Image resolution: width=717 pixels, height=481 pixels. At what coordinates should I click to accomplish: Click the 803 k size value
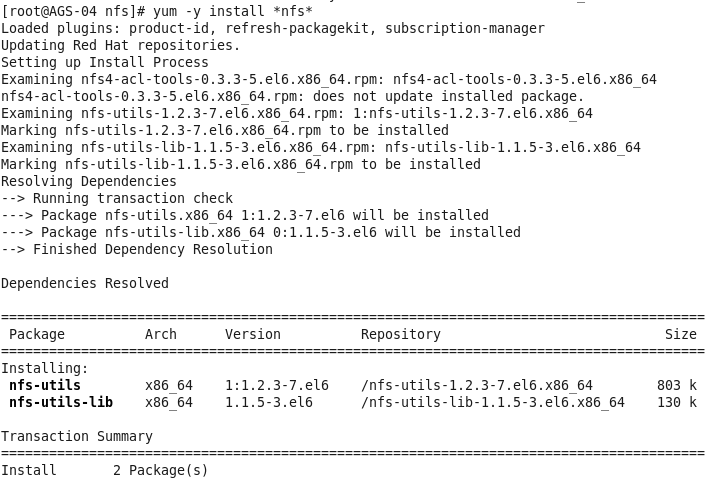(x=676, y=385)
